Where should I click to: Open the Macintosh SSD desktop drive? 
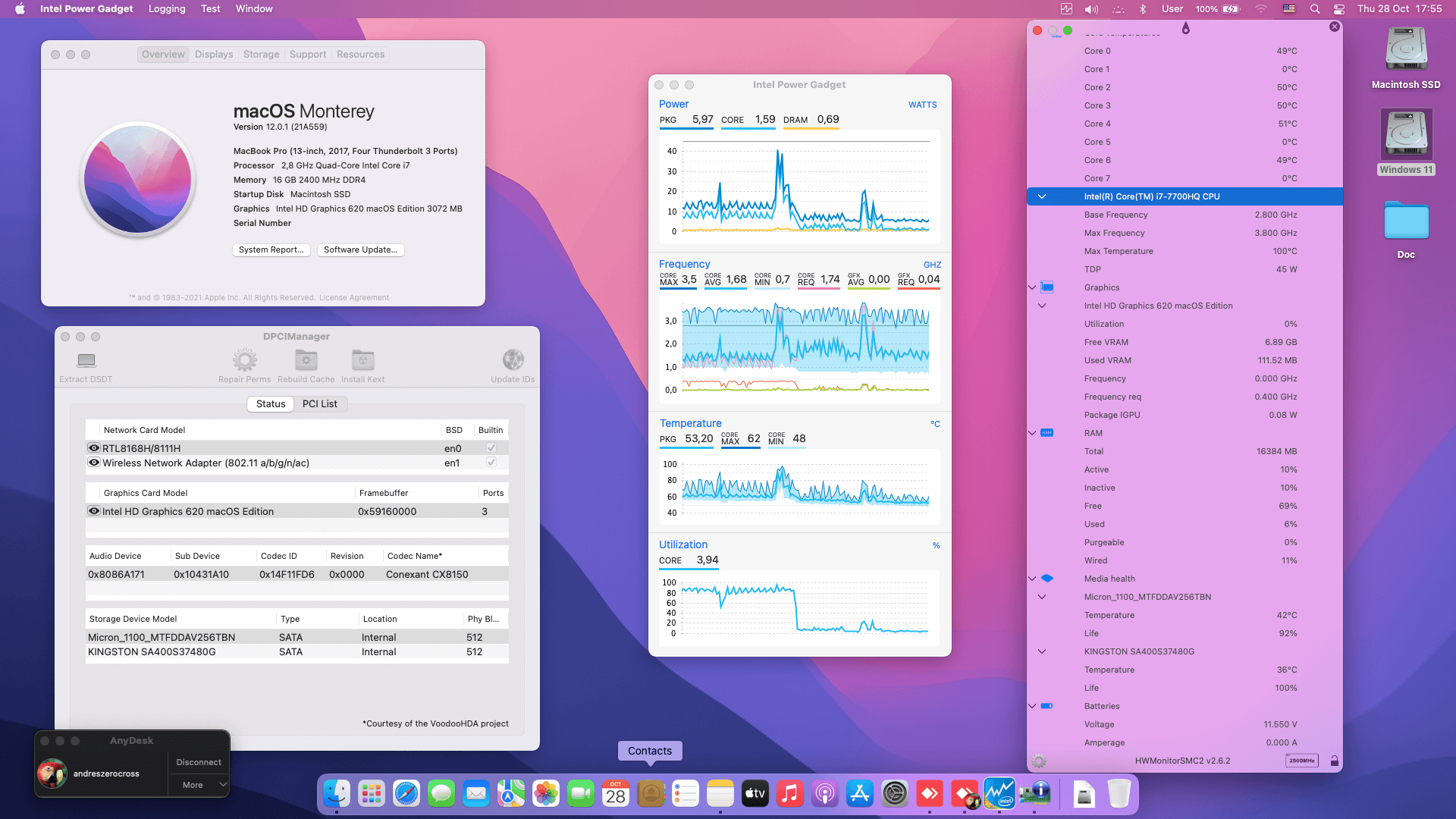[x=1406, y=50]
